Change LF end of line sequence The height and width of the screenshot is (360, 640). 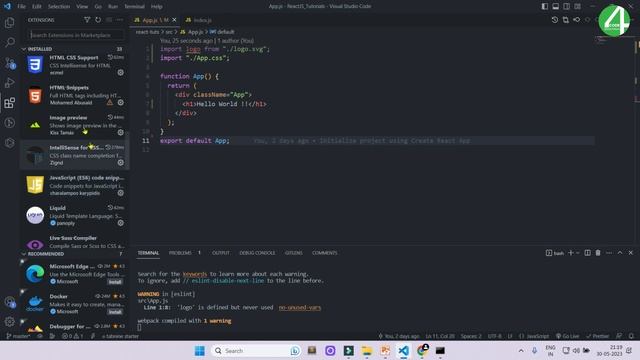click(510, 336)
